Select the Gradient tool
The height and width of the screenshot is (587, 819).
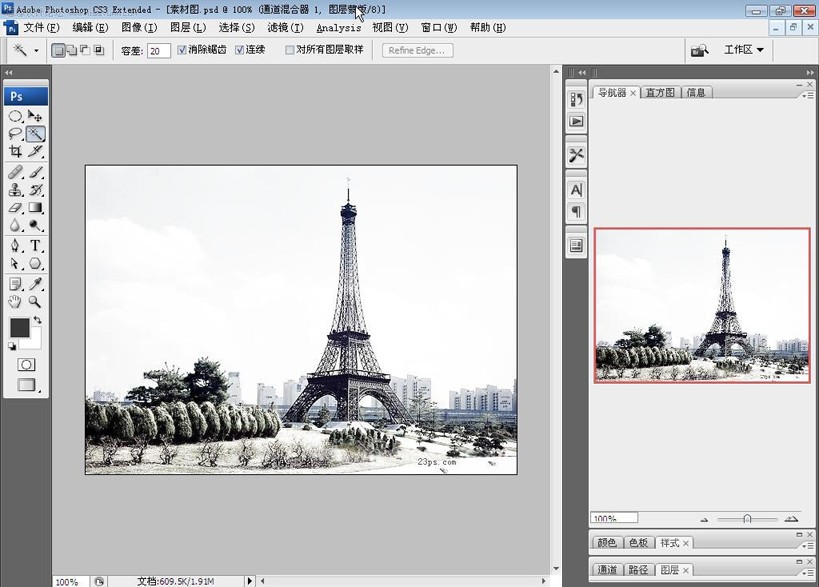pyautogui.click(x=35, y=207)
